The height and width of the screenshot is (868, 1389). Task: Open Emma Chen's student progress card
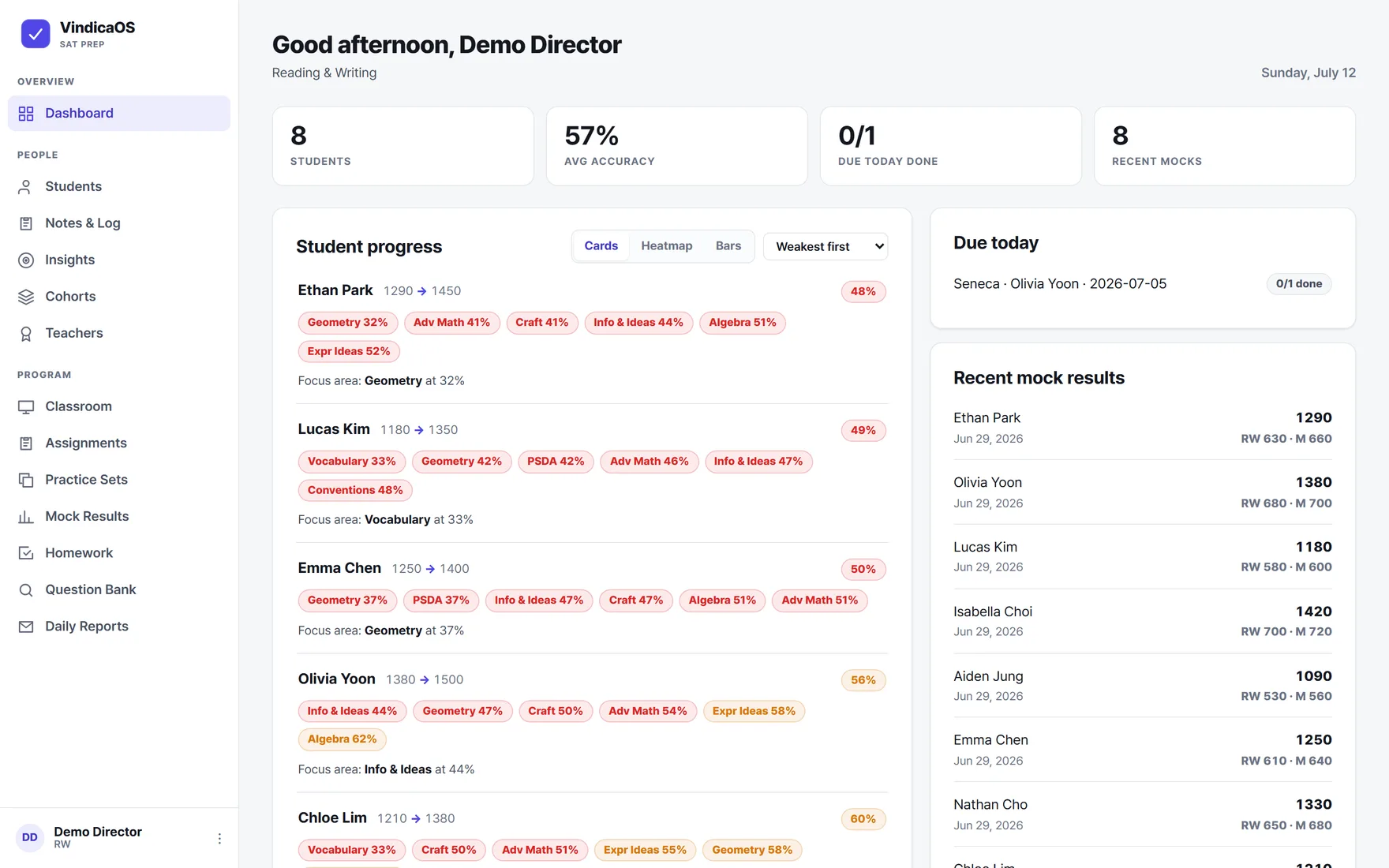tap(592, 598)
